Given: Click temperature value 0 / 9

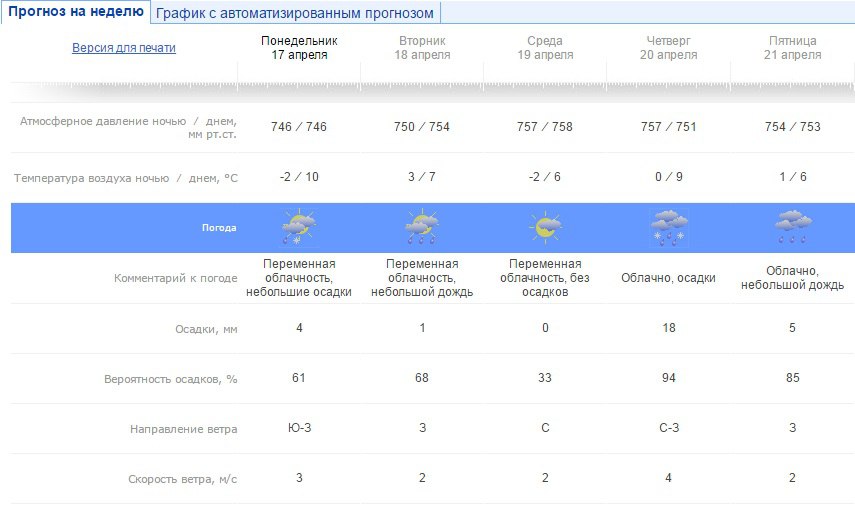Looking at the screenshot, I should tap(669, 177).
